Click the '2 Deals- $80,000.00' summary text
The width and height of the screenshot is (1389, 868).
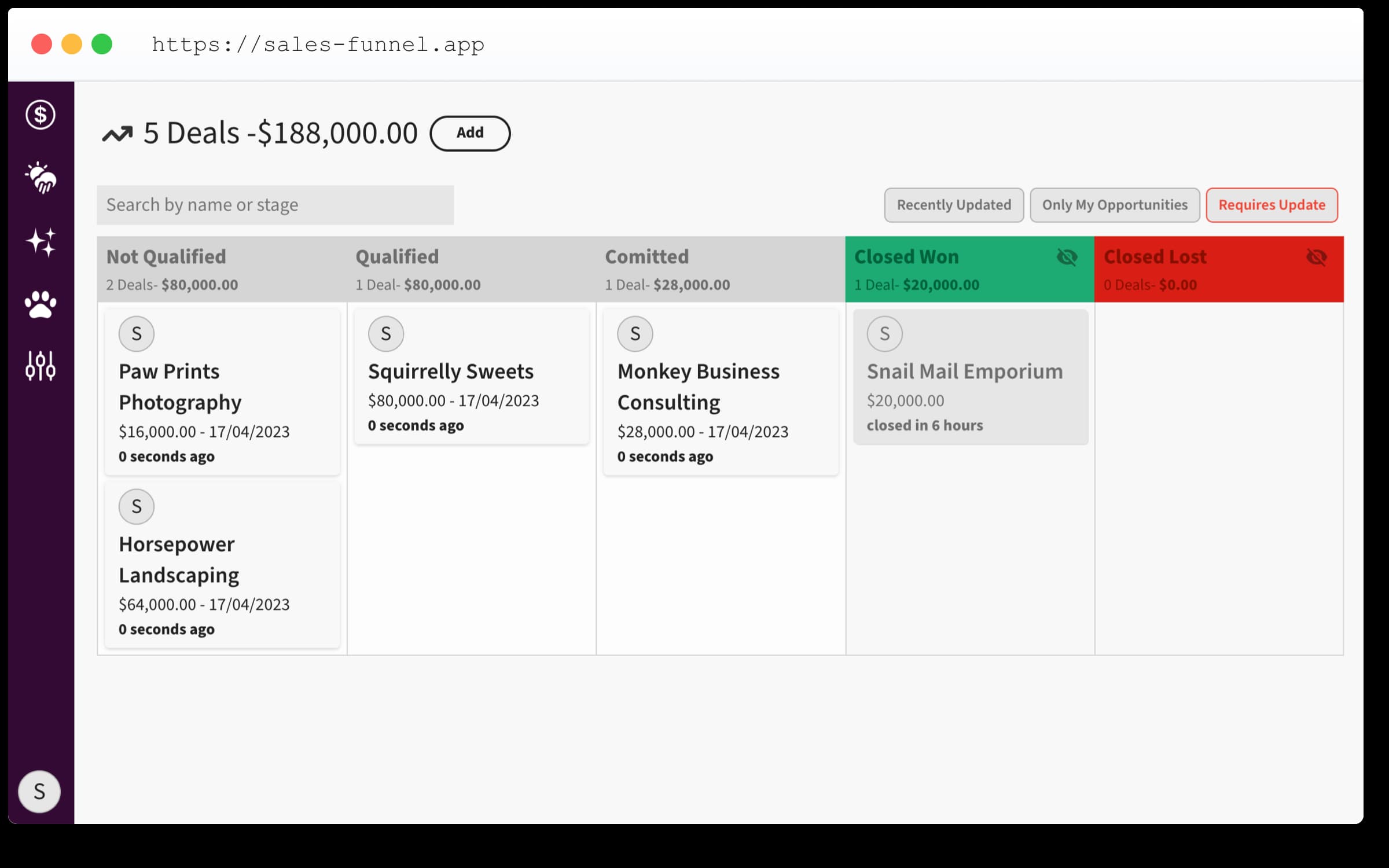pos(172,285)
